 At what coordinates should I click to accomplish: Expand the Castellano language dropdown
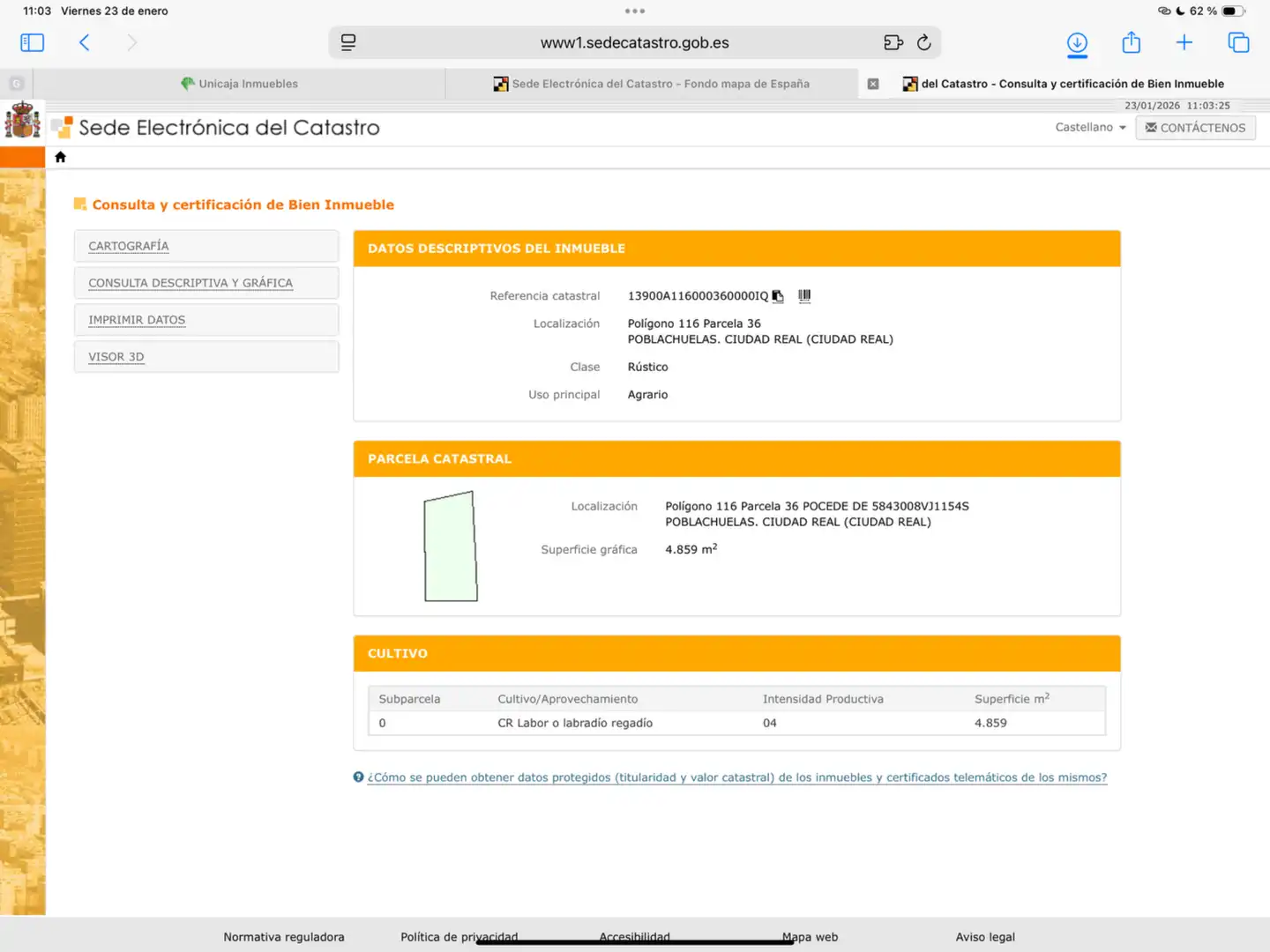1091,128
